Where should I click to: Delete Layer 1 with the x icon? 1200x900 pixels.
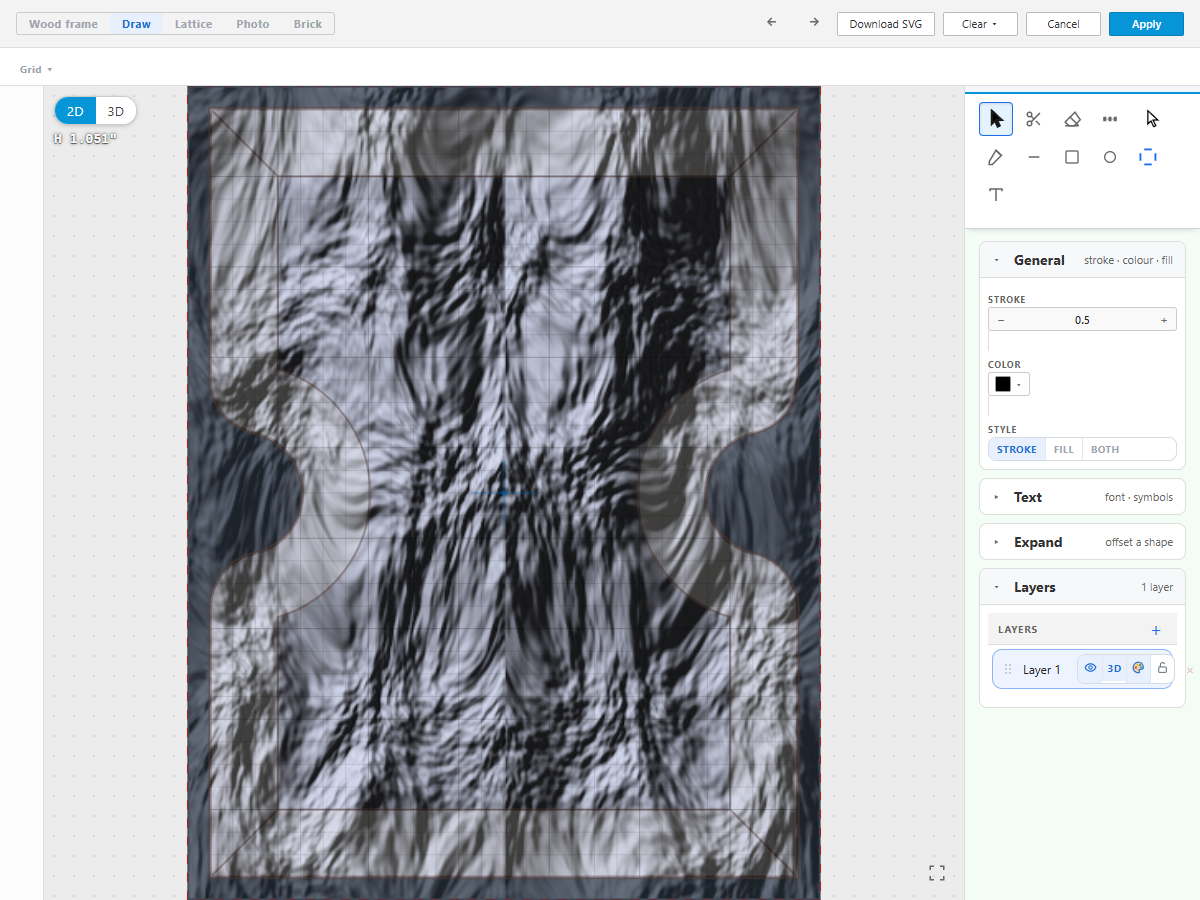pos(1190,670)
